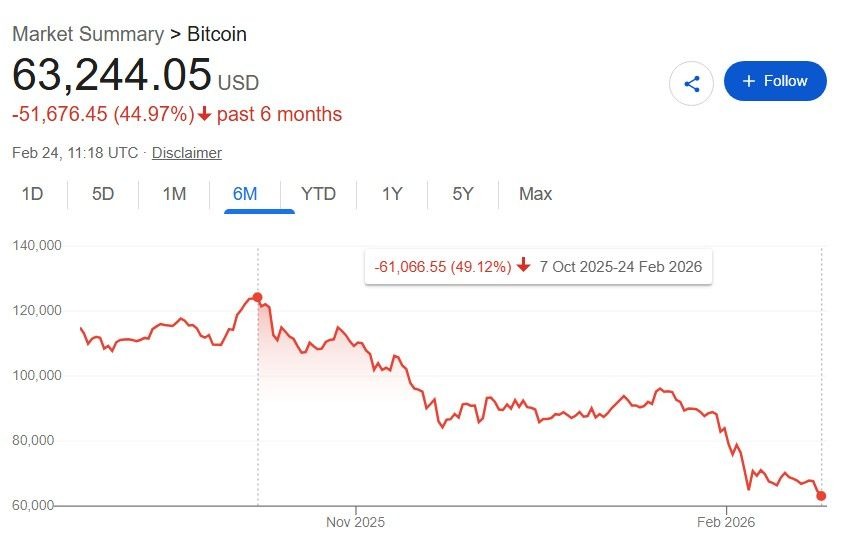Display the 5Y price history
Screen dimensions: 853x542
tap(462, 194)
